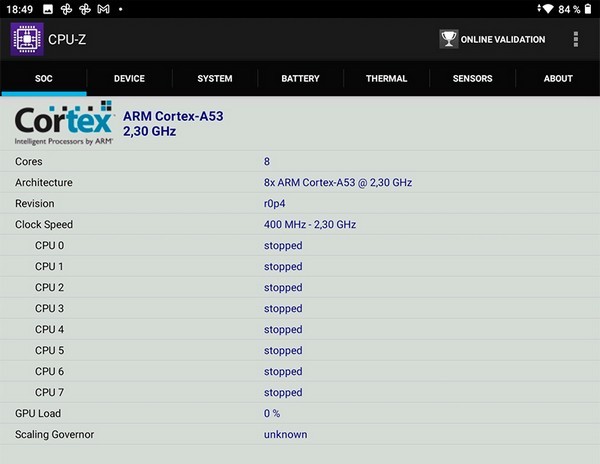
Task: Tap the battery icon in status bar
Action: 590,9
